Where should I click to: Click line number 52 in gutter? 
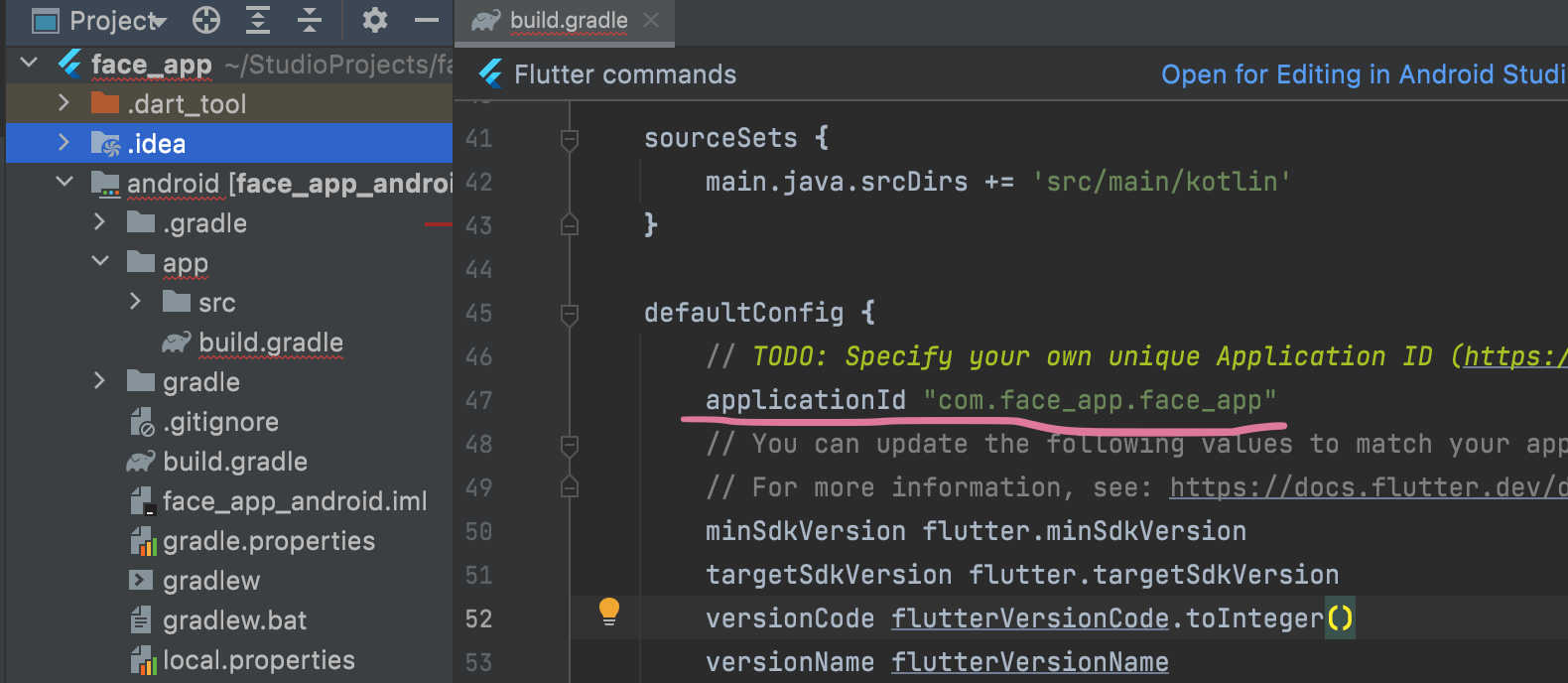pos(478,618)
